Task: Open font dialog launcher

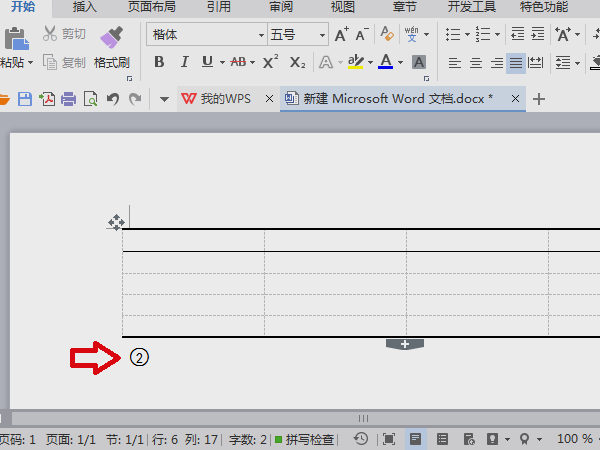Action: click(426, 78)
